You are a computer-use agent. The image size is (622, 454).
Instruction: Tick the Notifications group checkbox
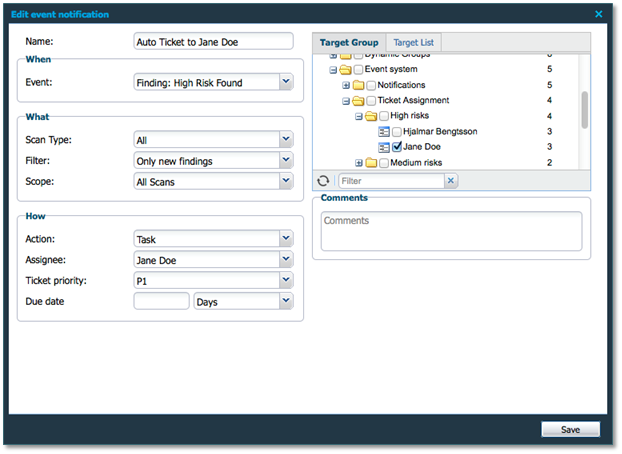[x=371, y=85]
